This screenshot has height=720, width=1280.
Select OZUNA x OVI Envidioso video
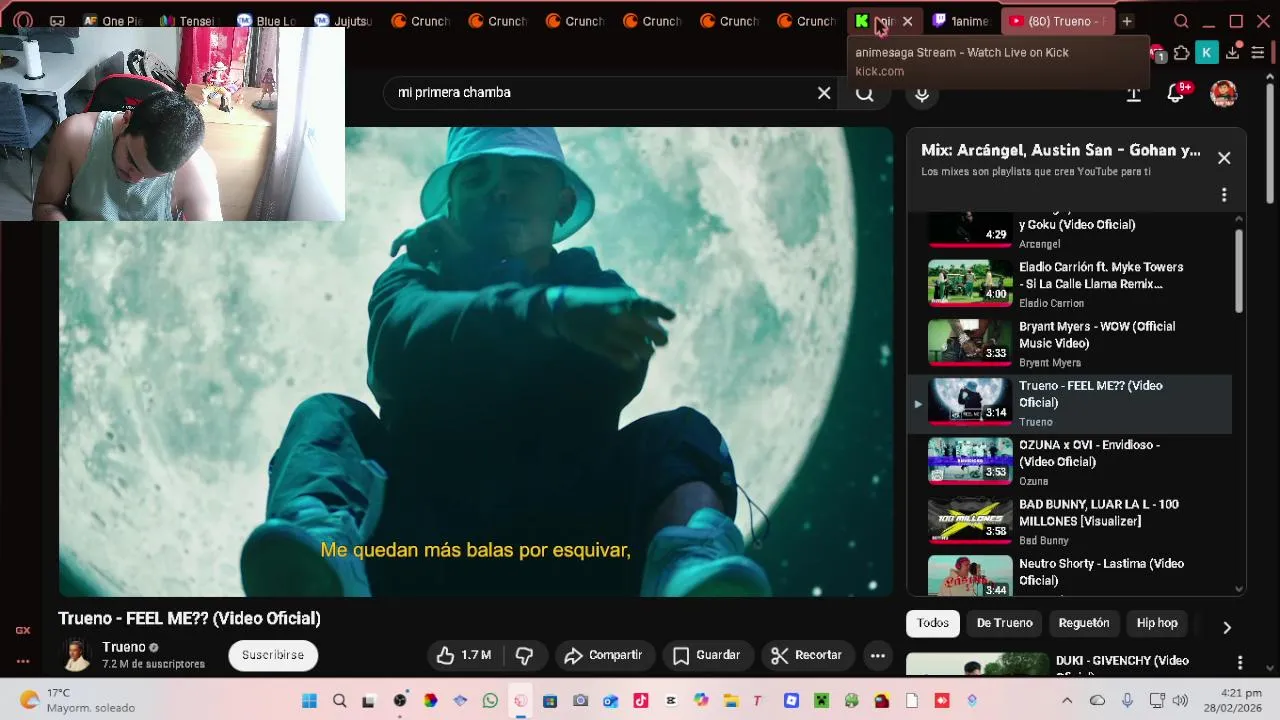pyautogui.click(x=1069, y=462)
